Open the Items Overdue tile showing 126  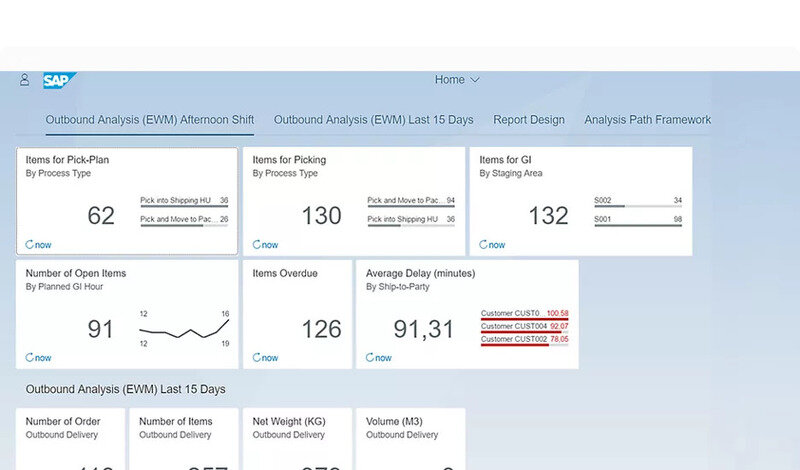[297, 314]
